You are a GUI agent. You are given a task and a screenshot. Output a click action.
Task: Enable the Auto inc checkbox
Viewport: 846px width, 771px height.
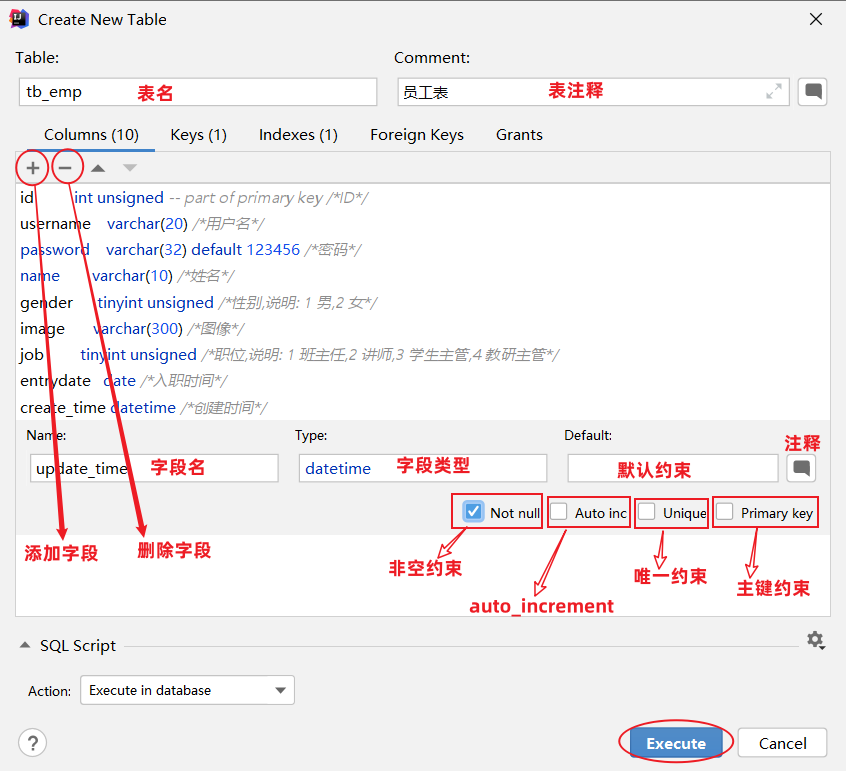[559, 512]
